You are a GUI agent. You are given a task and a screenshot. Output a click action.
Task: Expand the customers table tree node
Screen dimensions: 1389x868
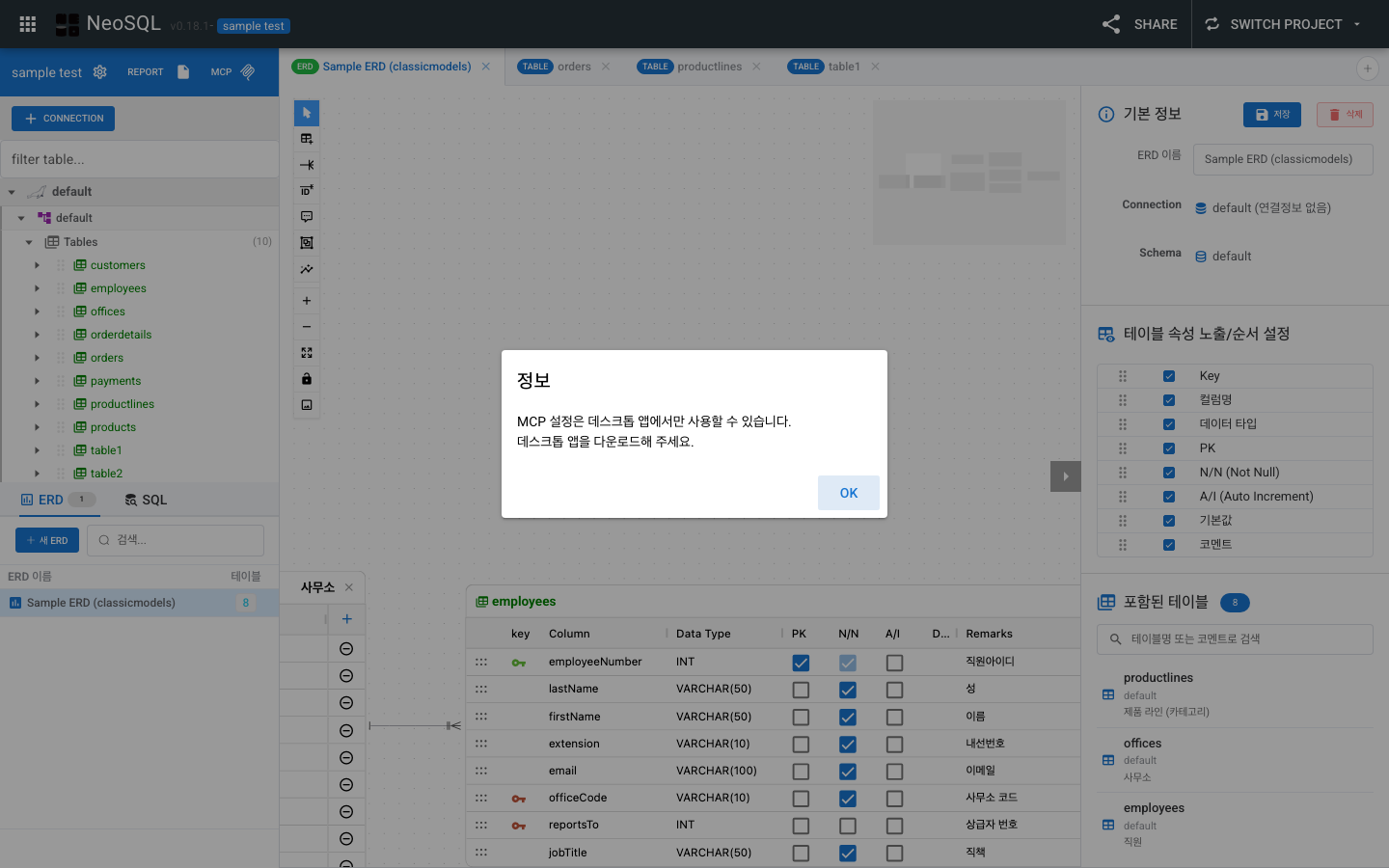click(x=38, y=265)
